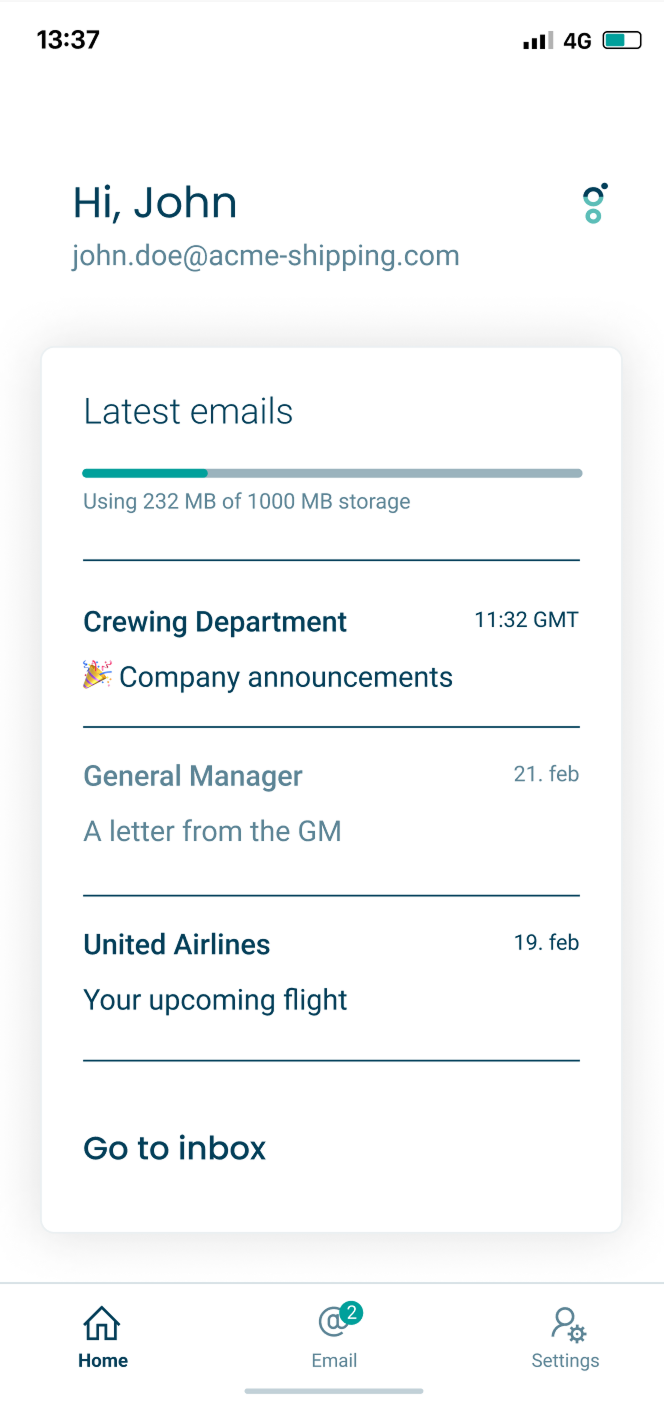This screenshot has width=664, height=1420.
Task: Tap the 'Latest emails' heading
Action: click(x=188, y=411)
